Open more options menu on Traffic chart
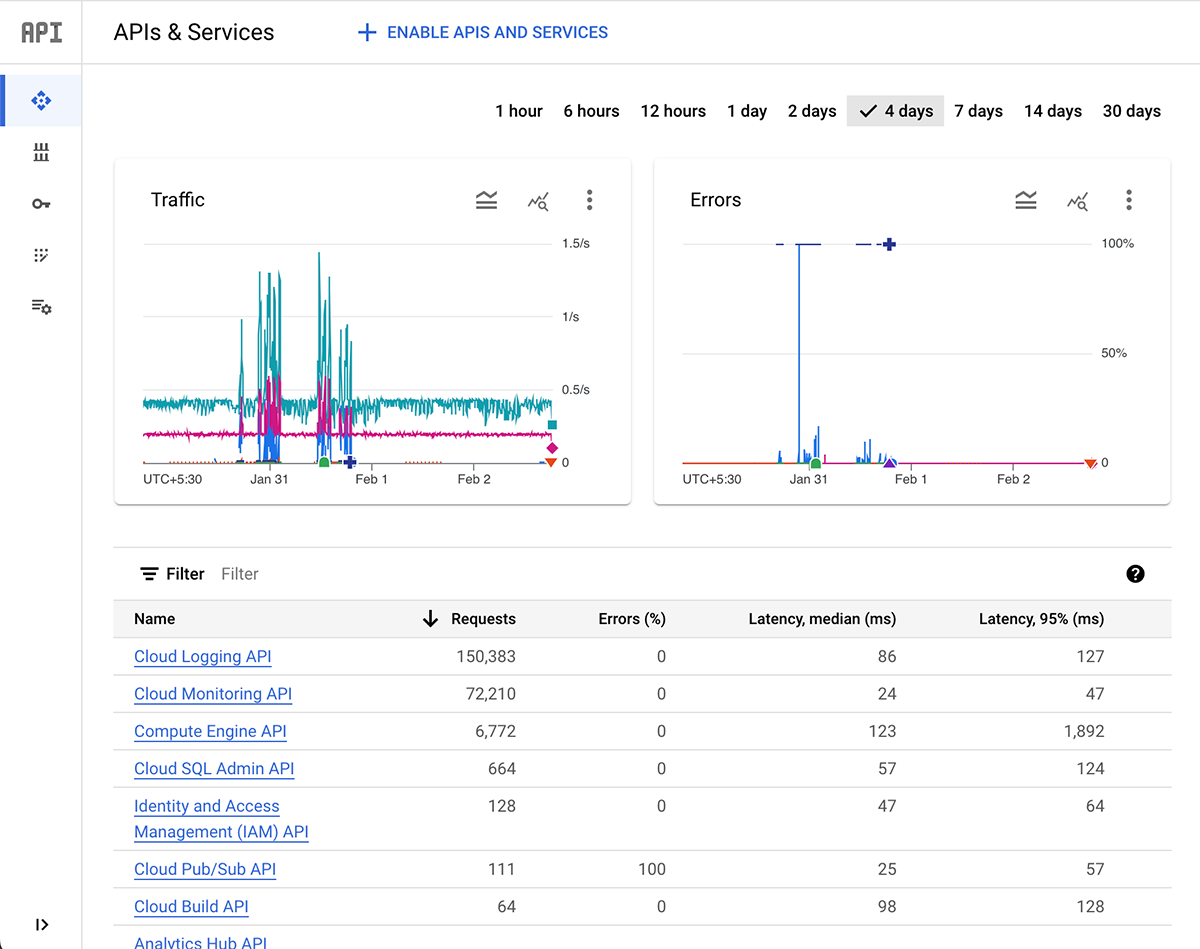 tap(589, 200)
